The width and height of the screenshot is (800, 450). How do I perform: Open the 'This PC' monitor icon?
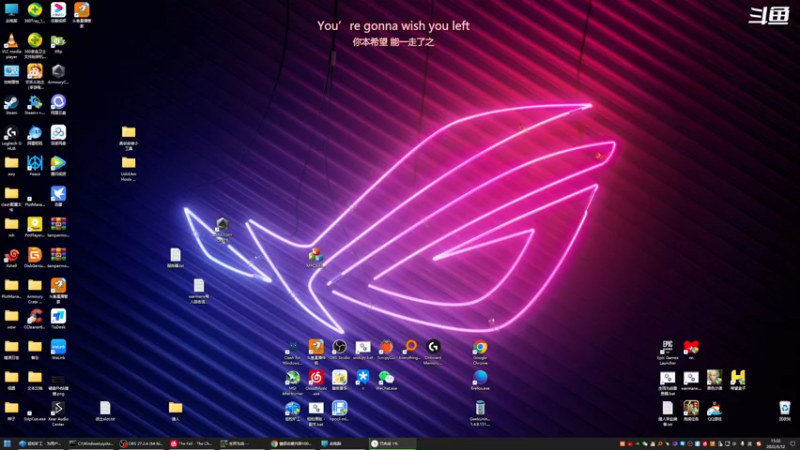(11, 13)
